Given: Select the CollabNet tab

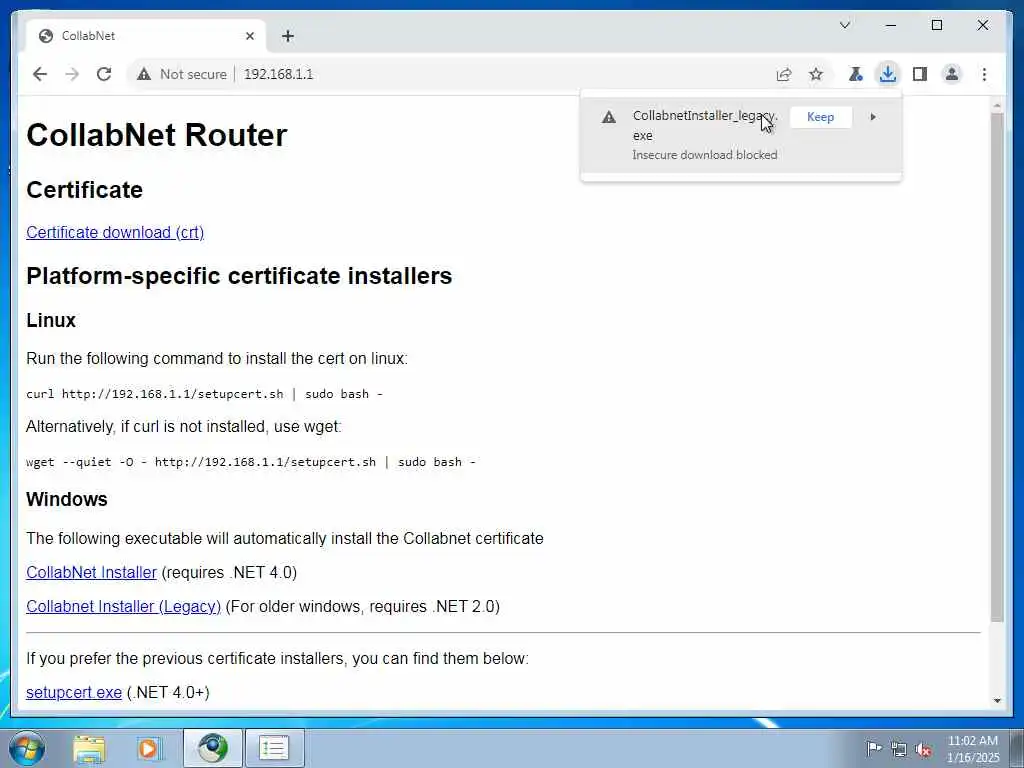Looking at the screenshot, I should (x=146, y=36).
